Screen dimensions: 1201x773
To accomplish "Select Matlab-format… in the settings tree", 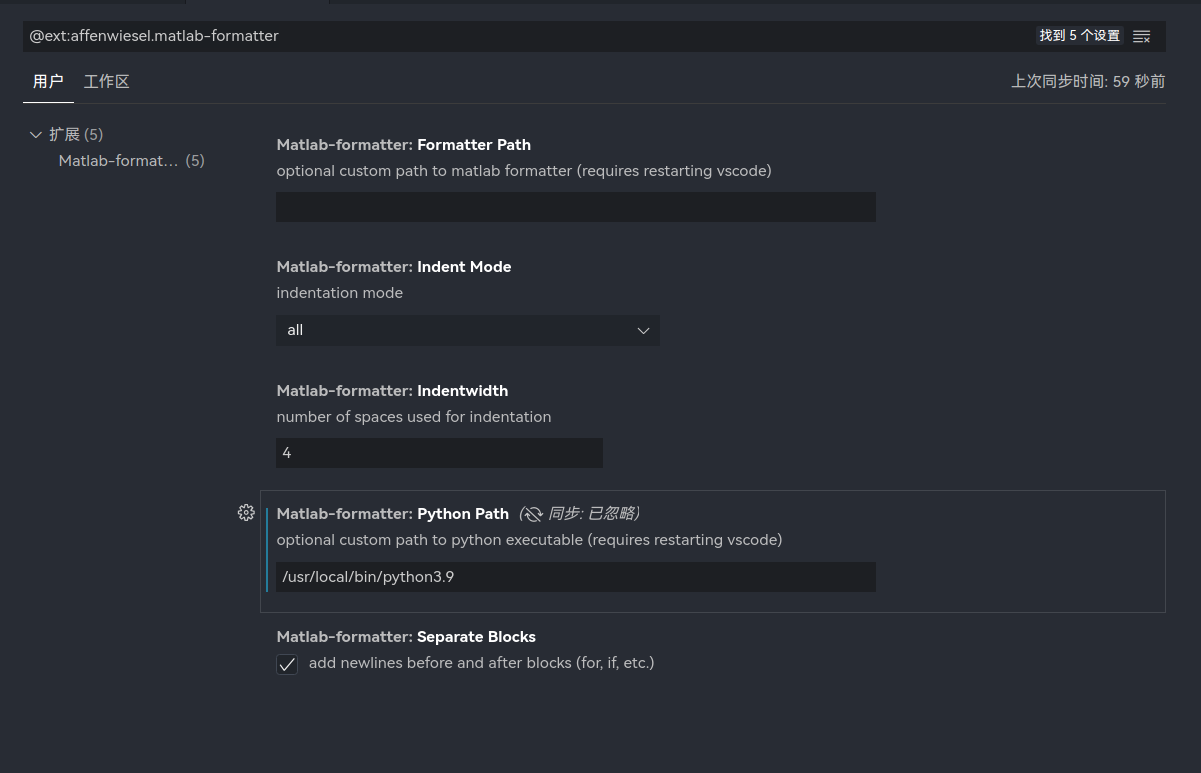I will 118,161.
